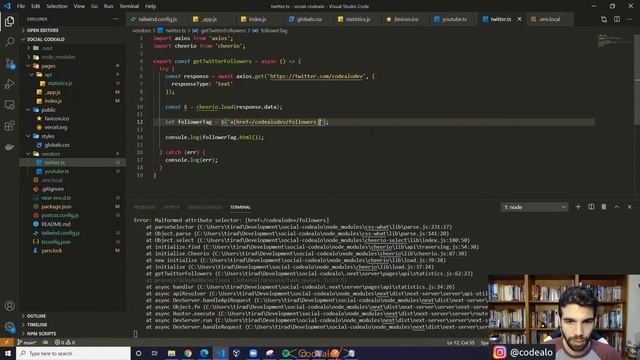Open the Docker view in activity bar
The image size is (640, 360).
[x=9, y=147]
